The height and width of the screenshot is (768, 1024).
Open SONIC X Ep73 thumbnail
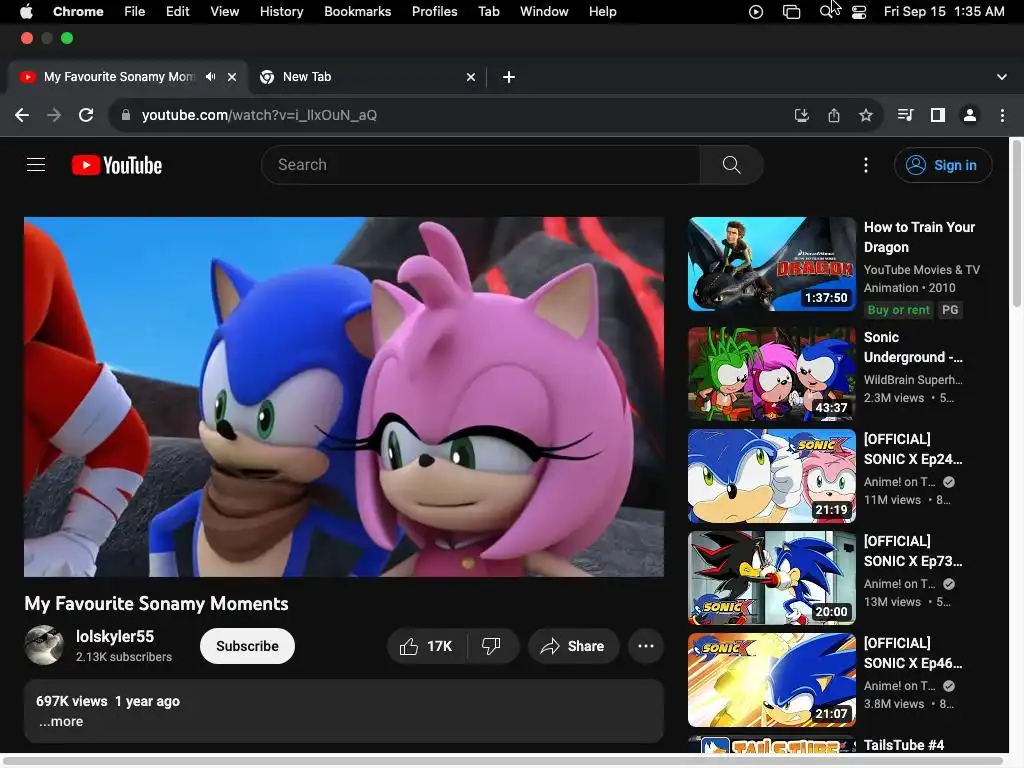pyautogui.click(x=772, y=578)
